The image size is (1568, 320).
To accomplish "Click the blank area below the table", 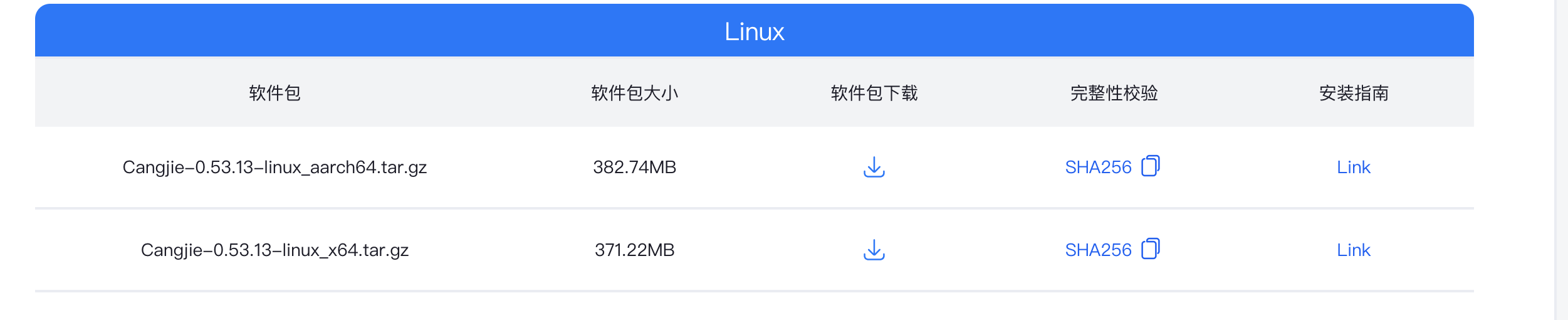I will click(x=755, y=307).
